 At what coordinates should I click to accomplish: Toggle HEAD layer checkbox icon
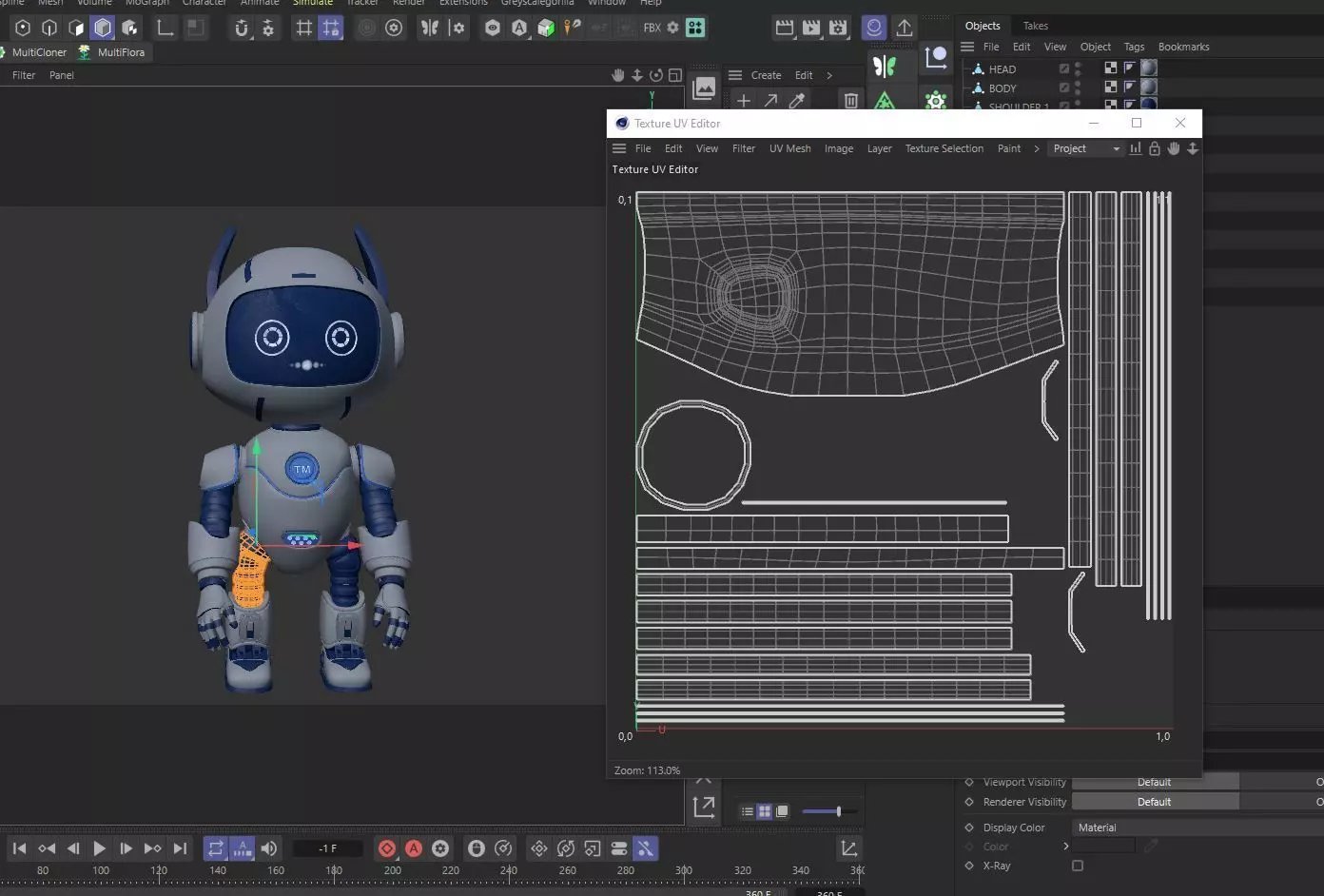[1064, 68]
